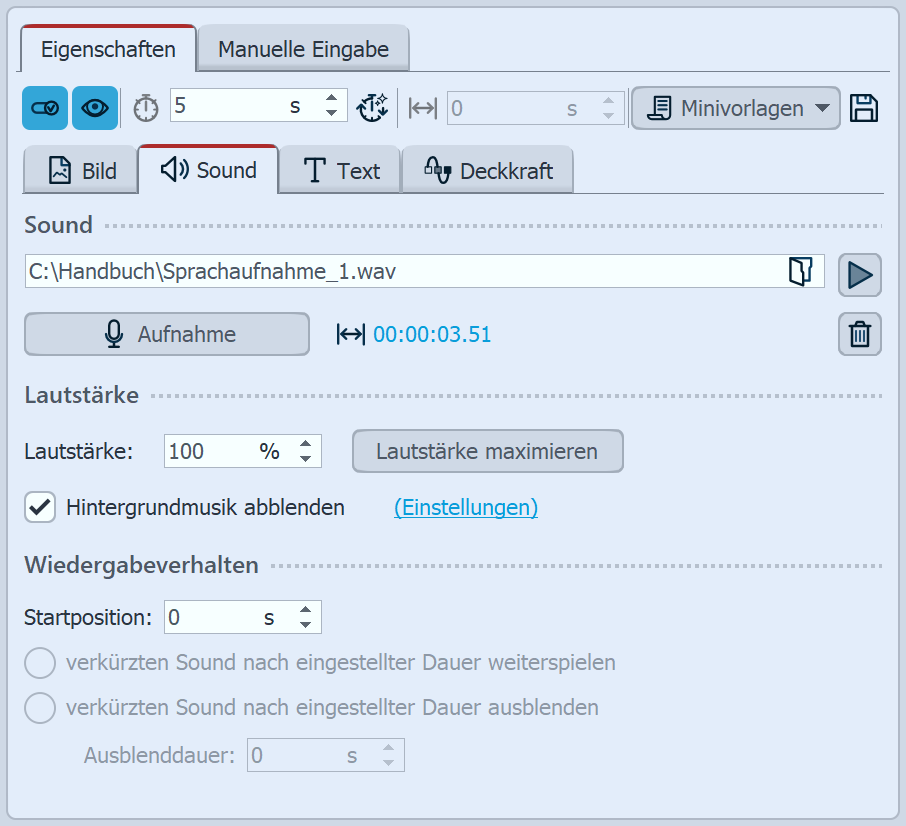Click the Lautstärke maximieren button
The height and width of the screenshot is (826, 906).
pyautogui.click(x=487, y=451)
